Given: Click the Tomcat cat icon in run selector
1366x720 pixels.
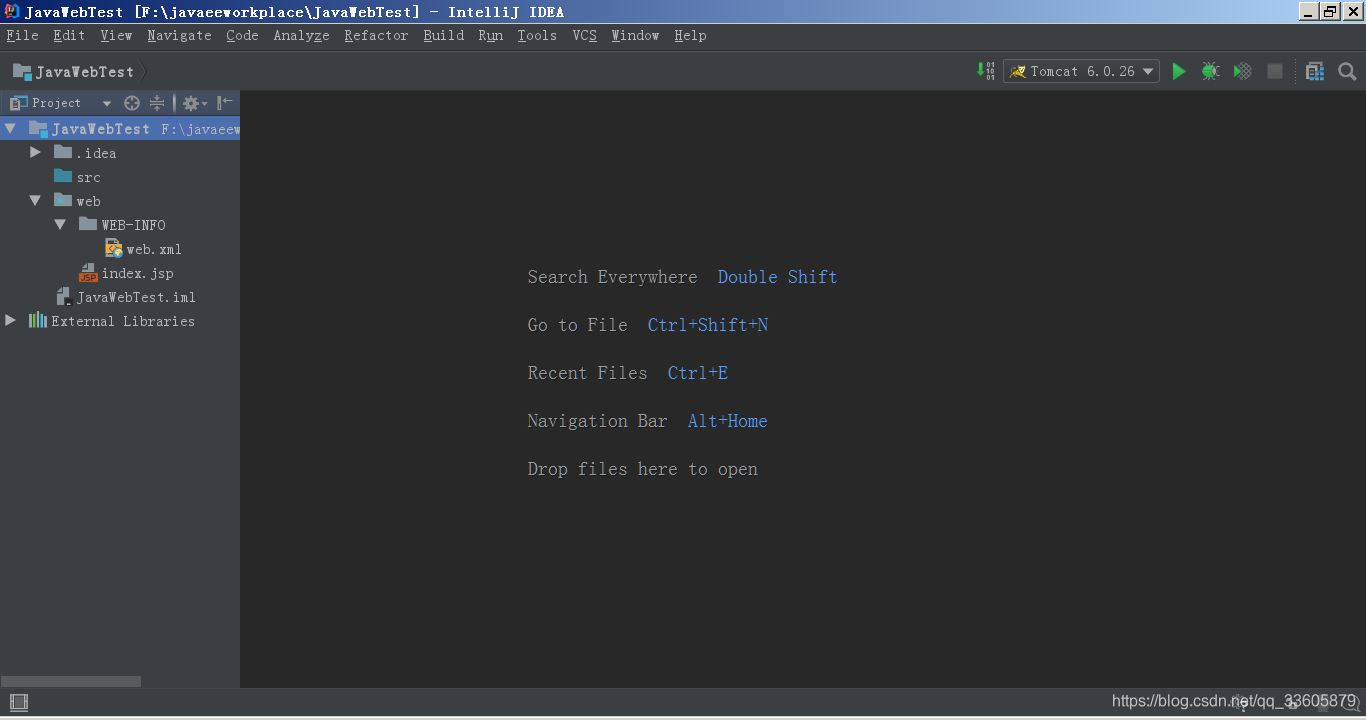Looking at the screenshot, I should (1017, 71).
